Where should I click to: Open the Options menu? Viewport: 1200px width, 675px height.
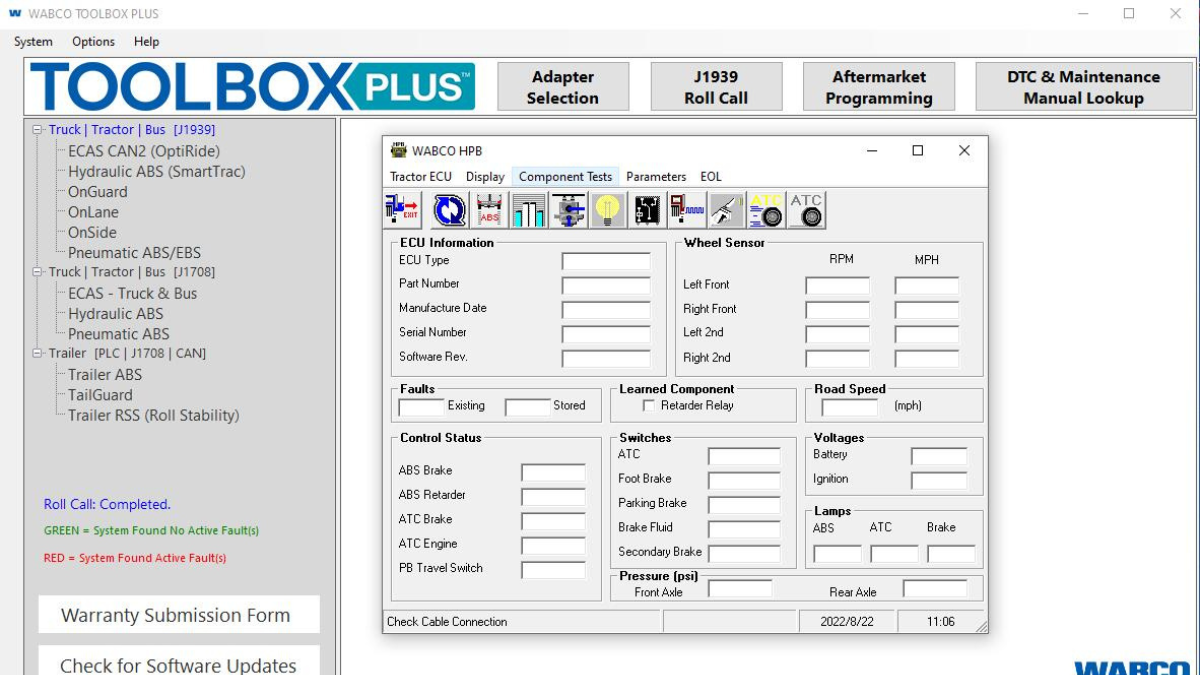93,42
